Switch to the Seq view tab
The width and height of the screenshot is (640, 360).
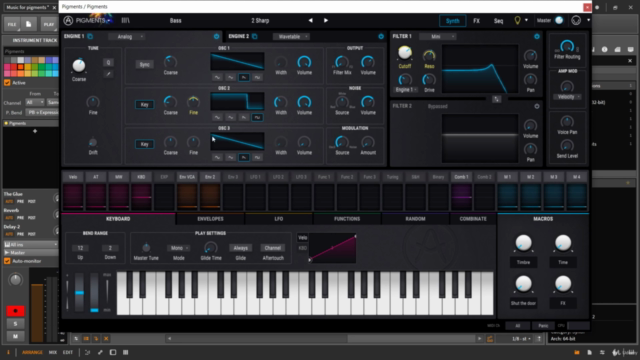click(x=498, y=21)
